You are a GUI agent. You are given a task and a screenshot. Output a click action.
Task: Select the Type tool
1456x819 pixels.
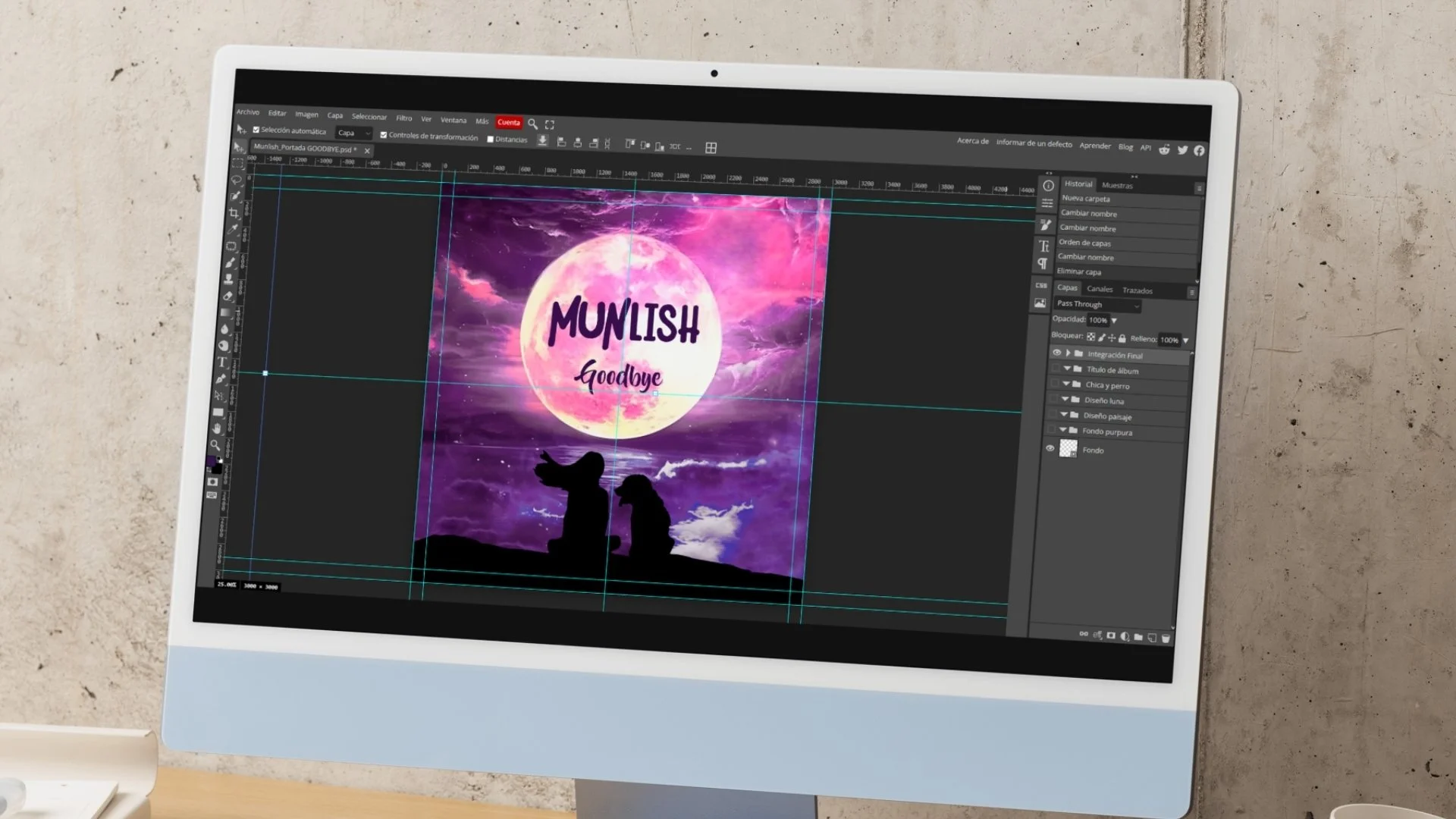coord(222,362)
